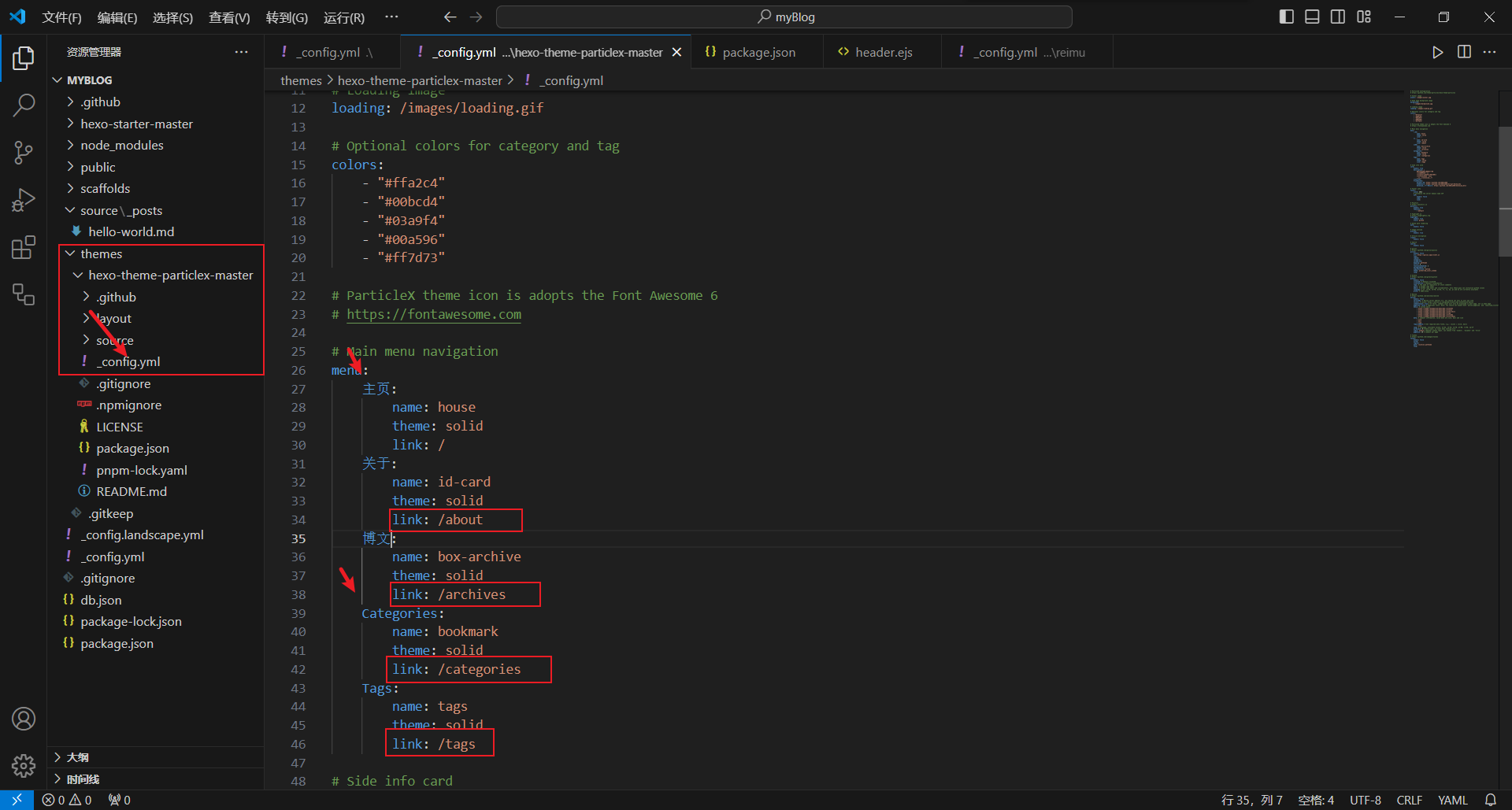Switch to the package.json tab

(758, 52)
